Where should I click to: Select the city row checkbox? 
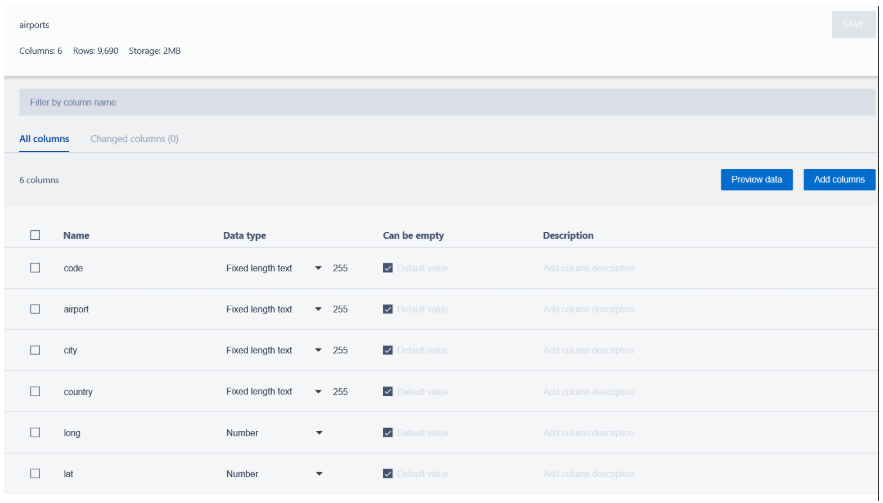pos(35,350)
